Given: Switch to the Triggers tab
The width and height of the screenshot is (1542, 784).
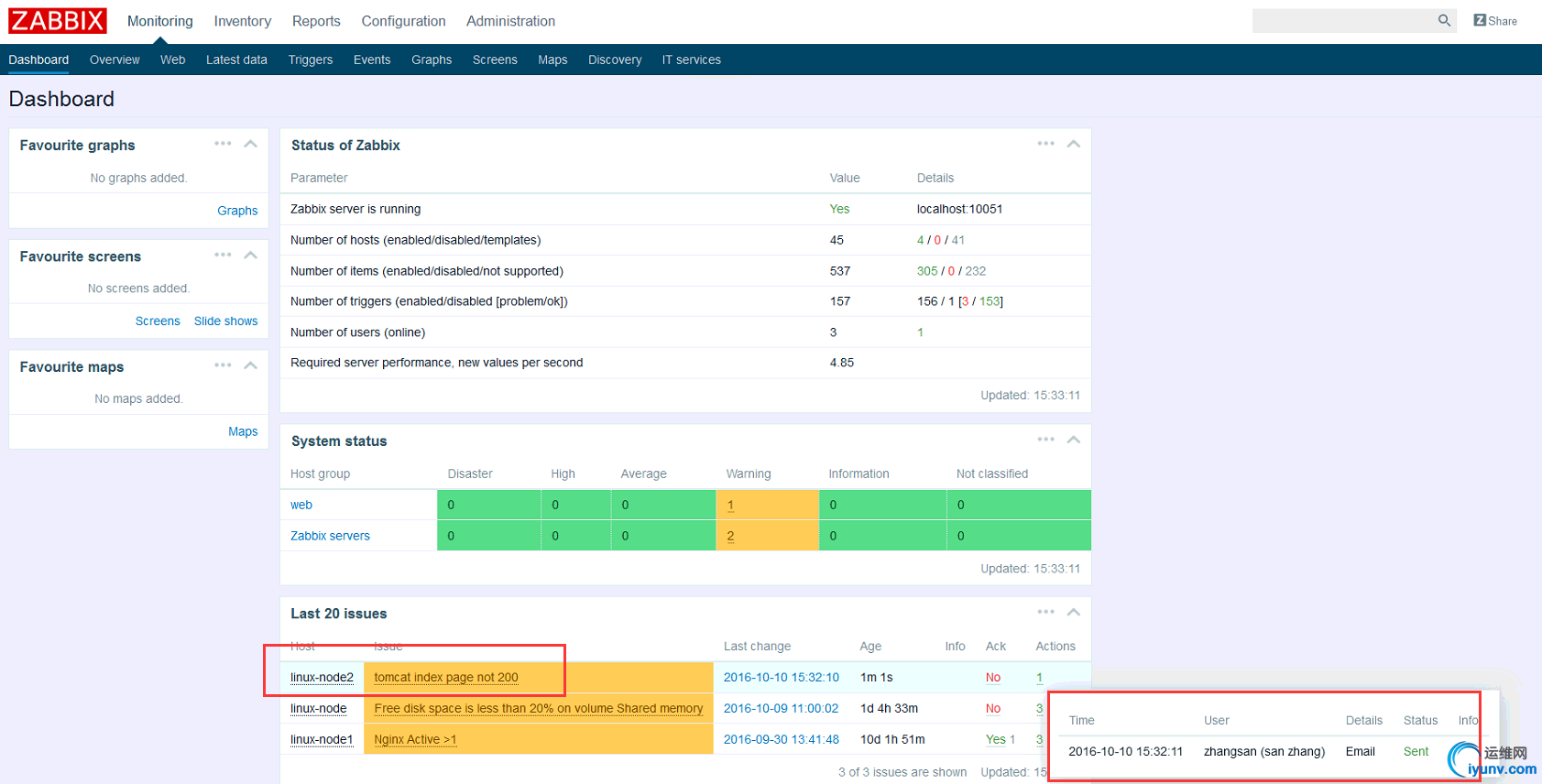Looking at the screenshot, I should pos(310,60).
